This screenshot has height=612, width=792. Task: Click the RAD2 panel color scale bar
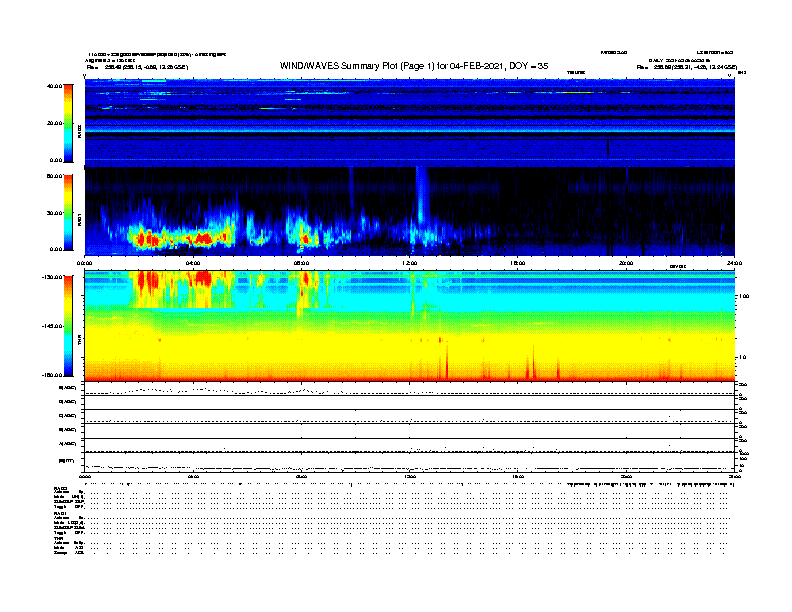(x=68, y=123)
